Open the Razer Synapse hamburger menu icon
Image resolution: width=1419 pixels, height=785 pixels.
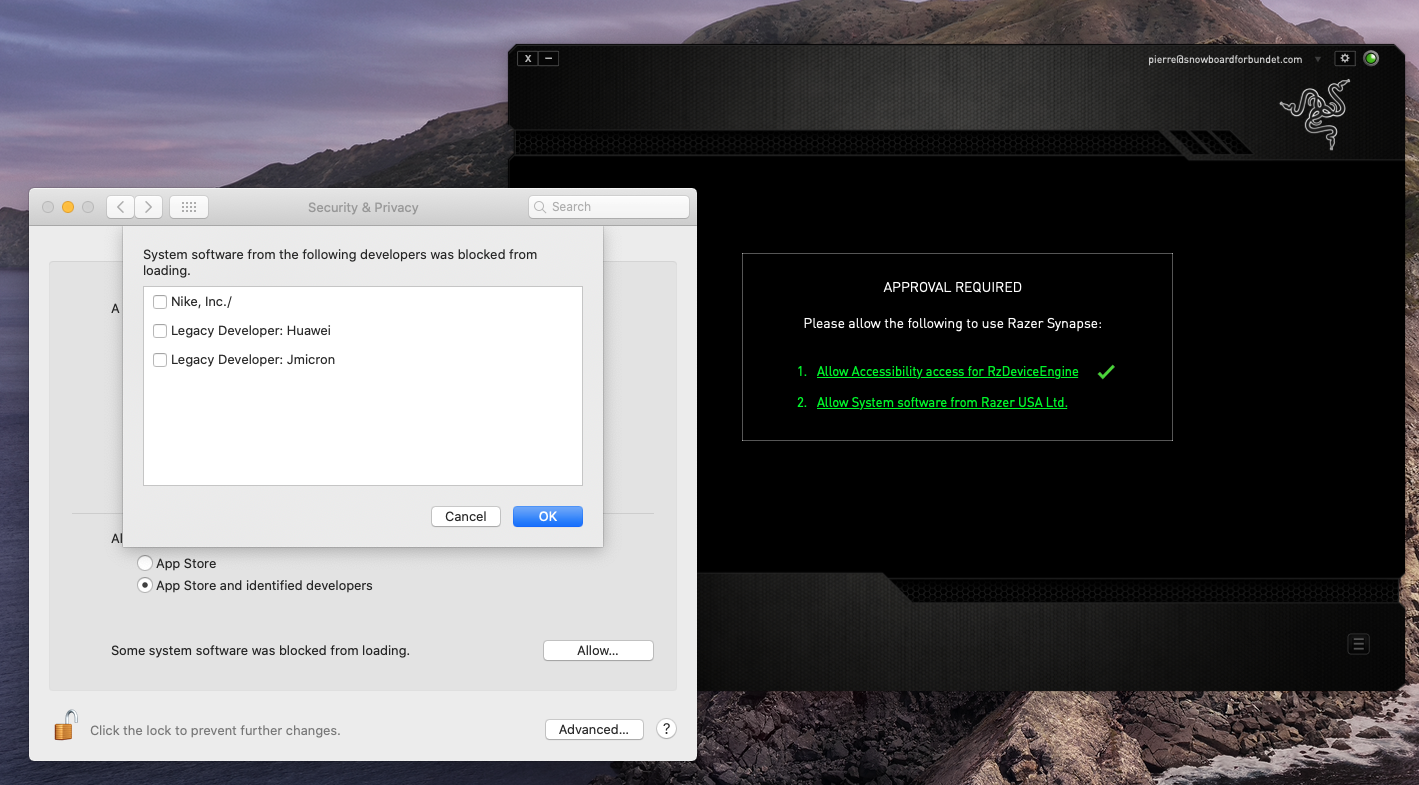pyautogui.click(x=1358, y=644)
